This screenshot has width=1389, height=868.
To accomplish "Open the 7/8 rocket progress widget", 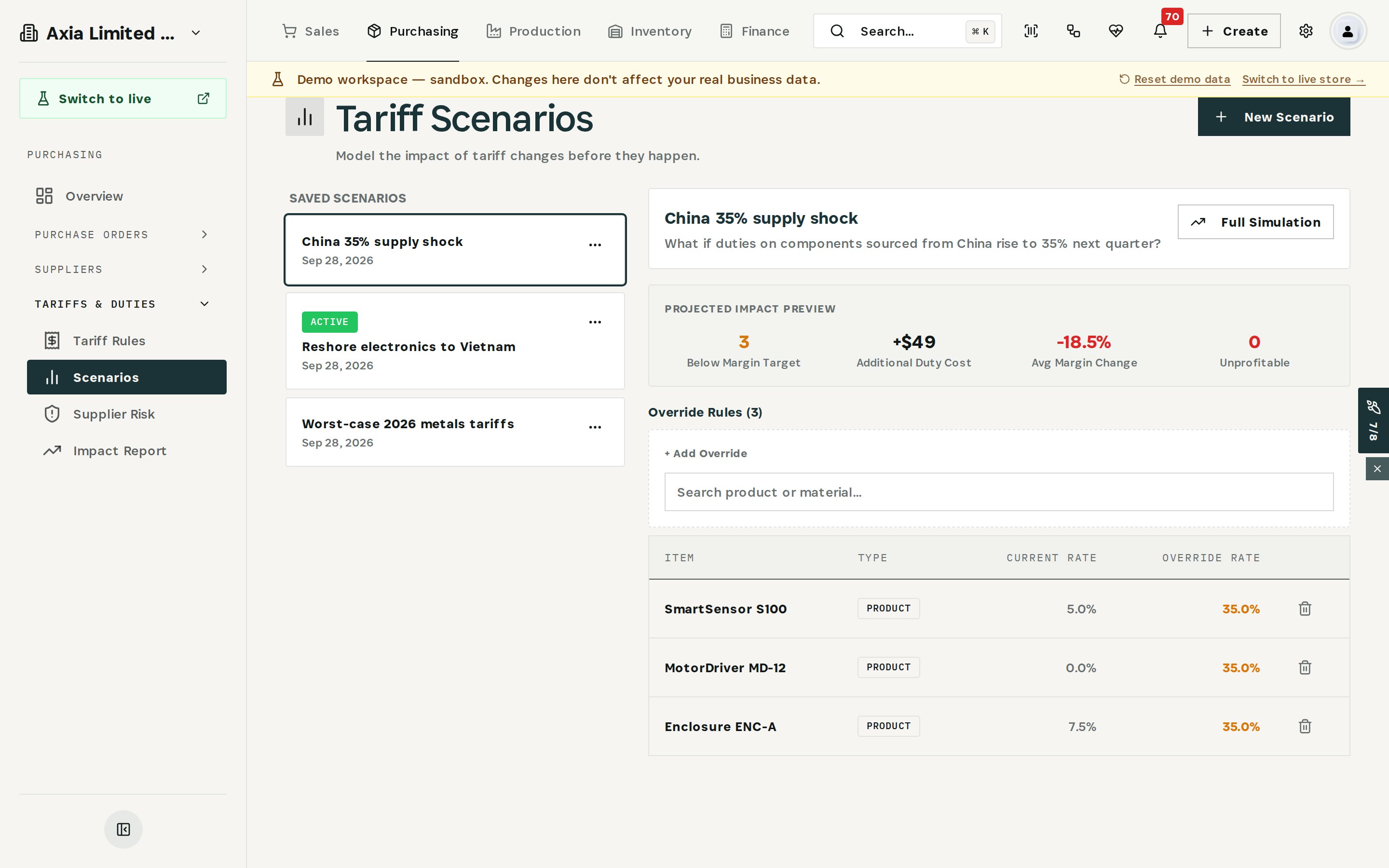I will pyautogui.click(x=1373, y=420).
